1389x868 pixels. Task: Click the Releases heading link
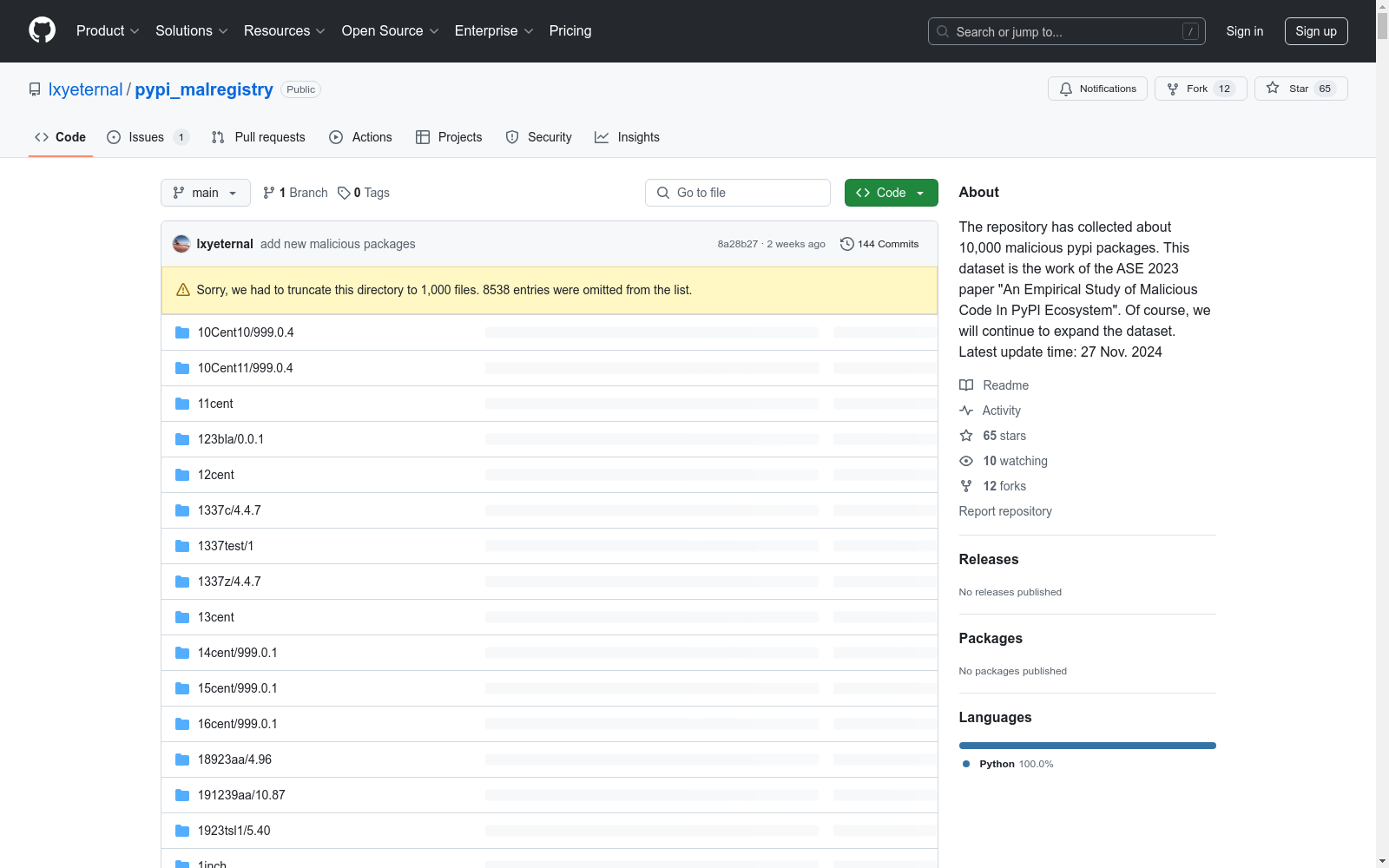tap(989, 560)
